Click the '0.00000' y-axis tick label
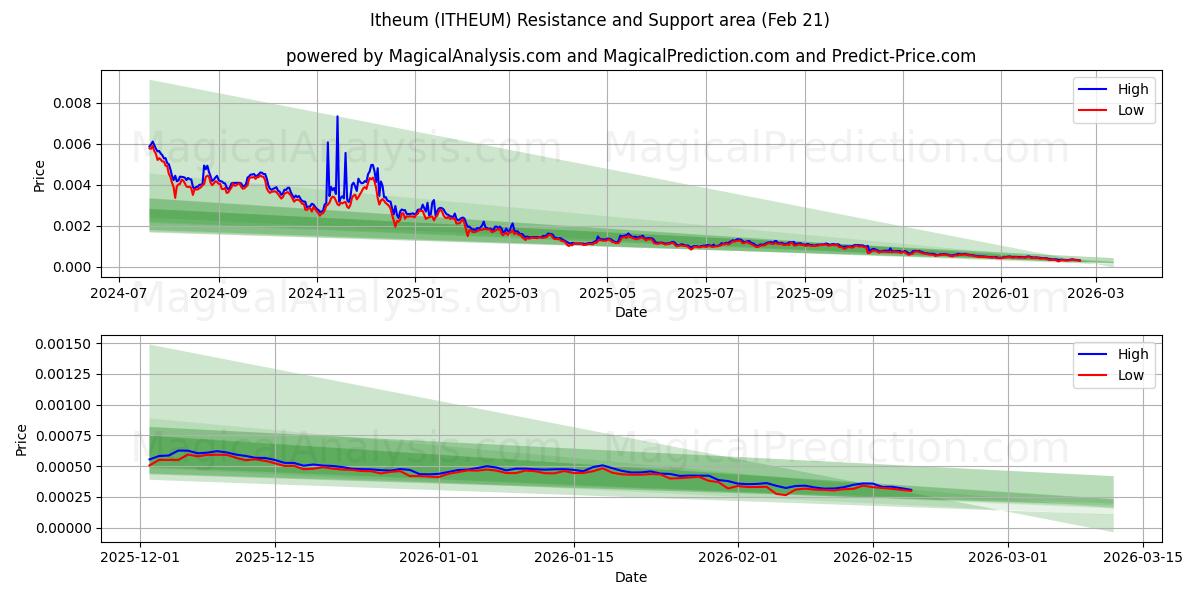Screen dimensions: 1200x600 (x=64, y=528)
